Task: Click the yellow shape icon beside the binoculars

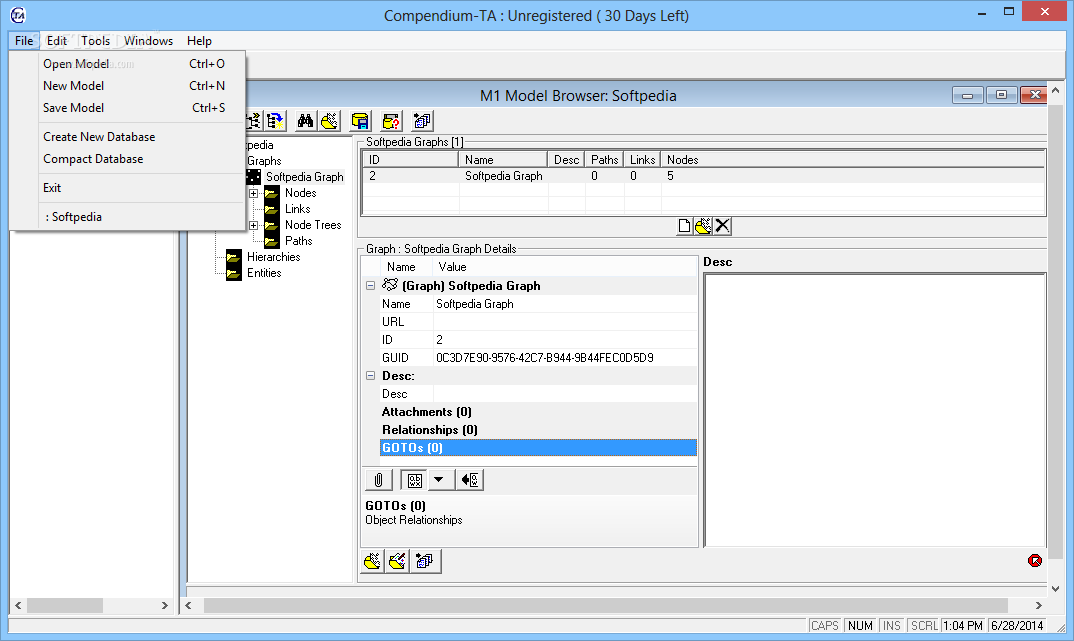Action: 330,121
